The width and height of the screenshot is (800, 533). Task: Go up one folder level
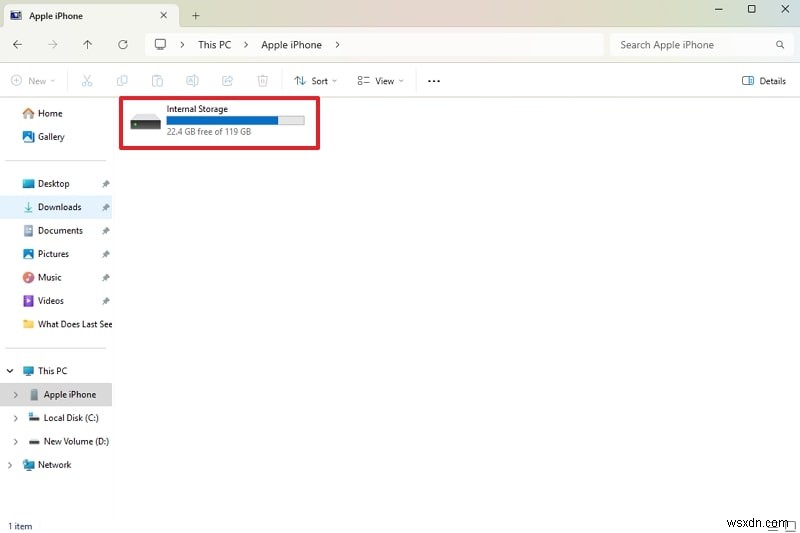88,45
